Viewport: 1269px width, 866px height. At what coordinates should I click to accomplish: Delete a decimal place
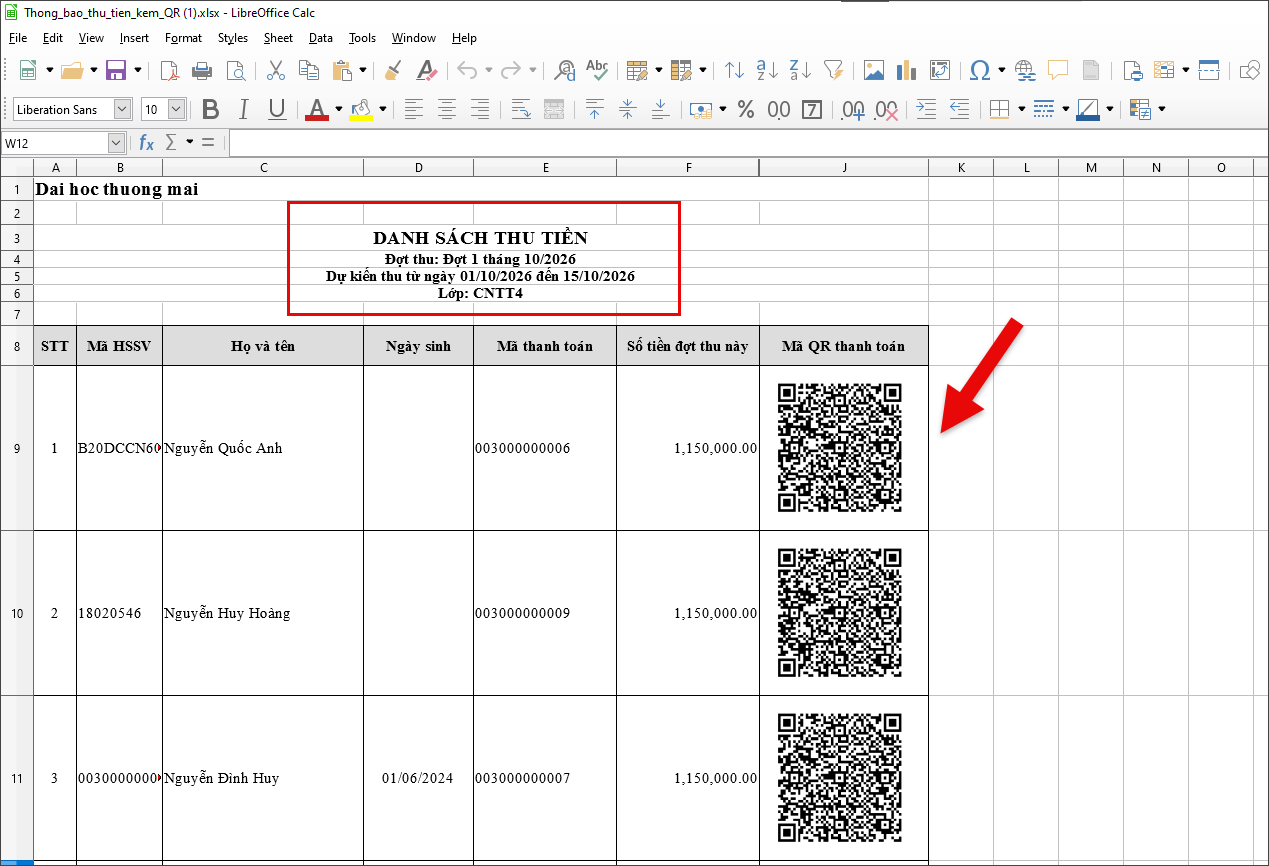click(887, 109)
